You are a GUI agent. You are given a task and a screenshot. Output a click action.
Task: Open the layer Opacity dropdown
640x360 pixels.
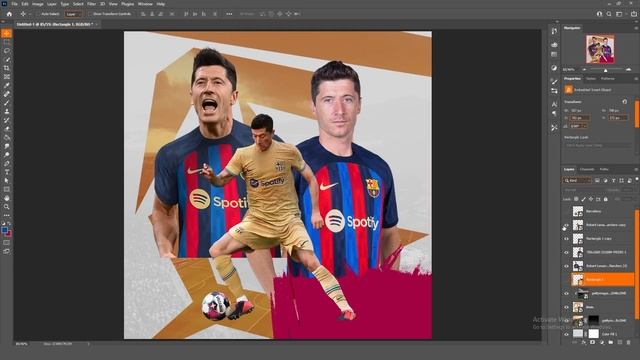pos(628,190)
